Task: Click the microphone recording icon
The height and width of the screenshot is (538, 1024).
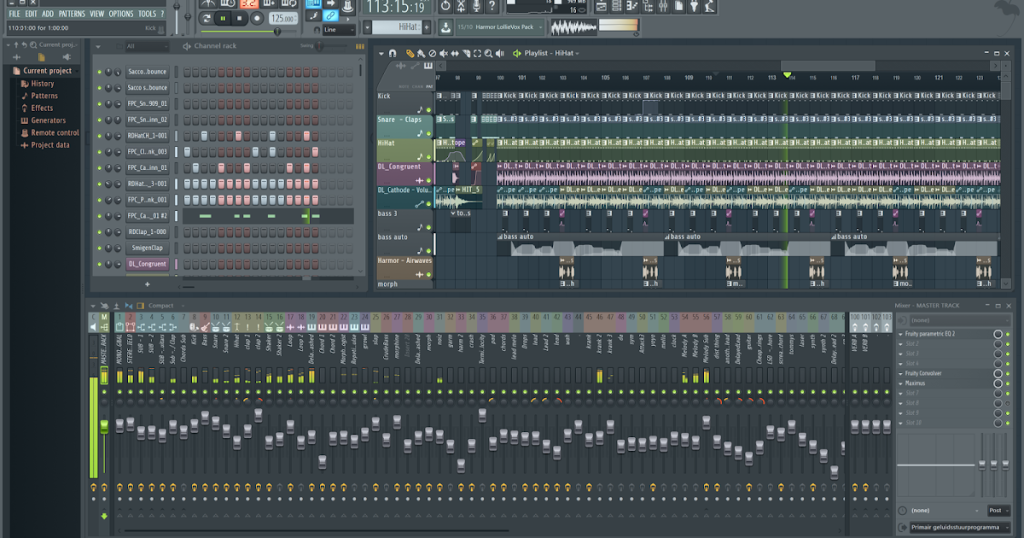Action: click(x=477, y=7)
